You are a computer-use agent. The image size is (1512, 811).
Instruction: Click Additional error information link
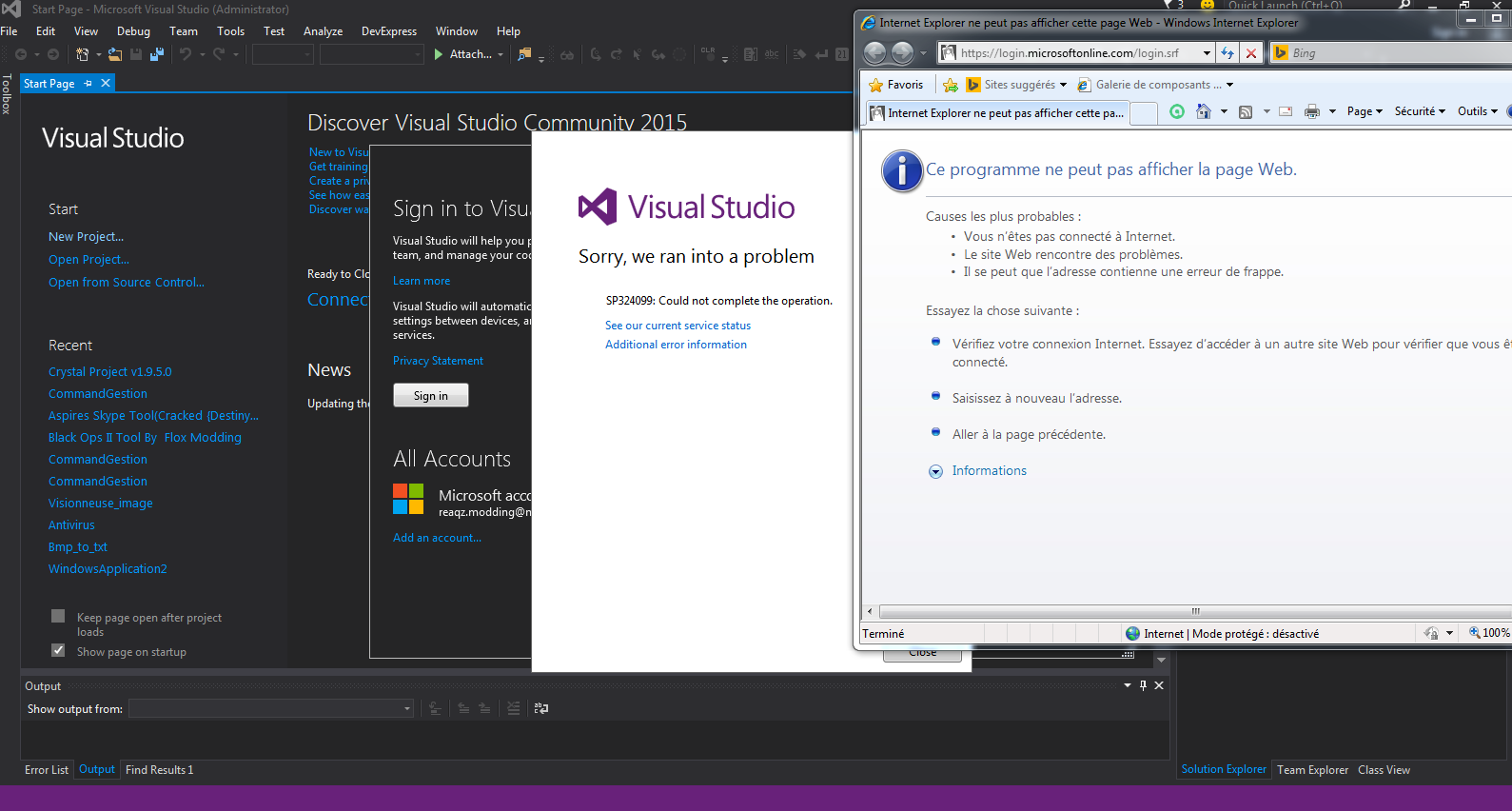676,345
